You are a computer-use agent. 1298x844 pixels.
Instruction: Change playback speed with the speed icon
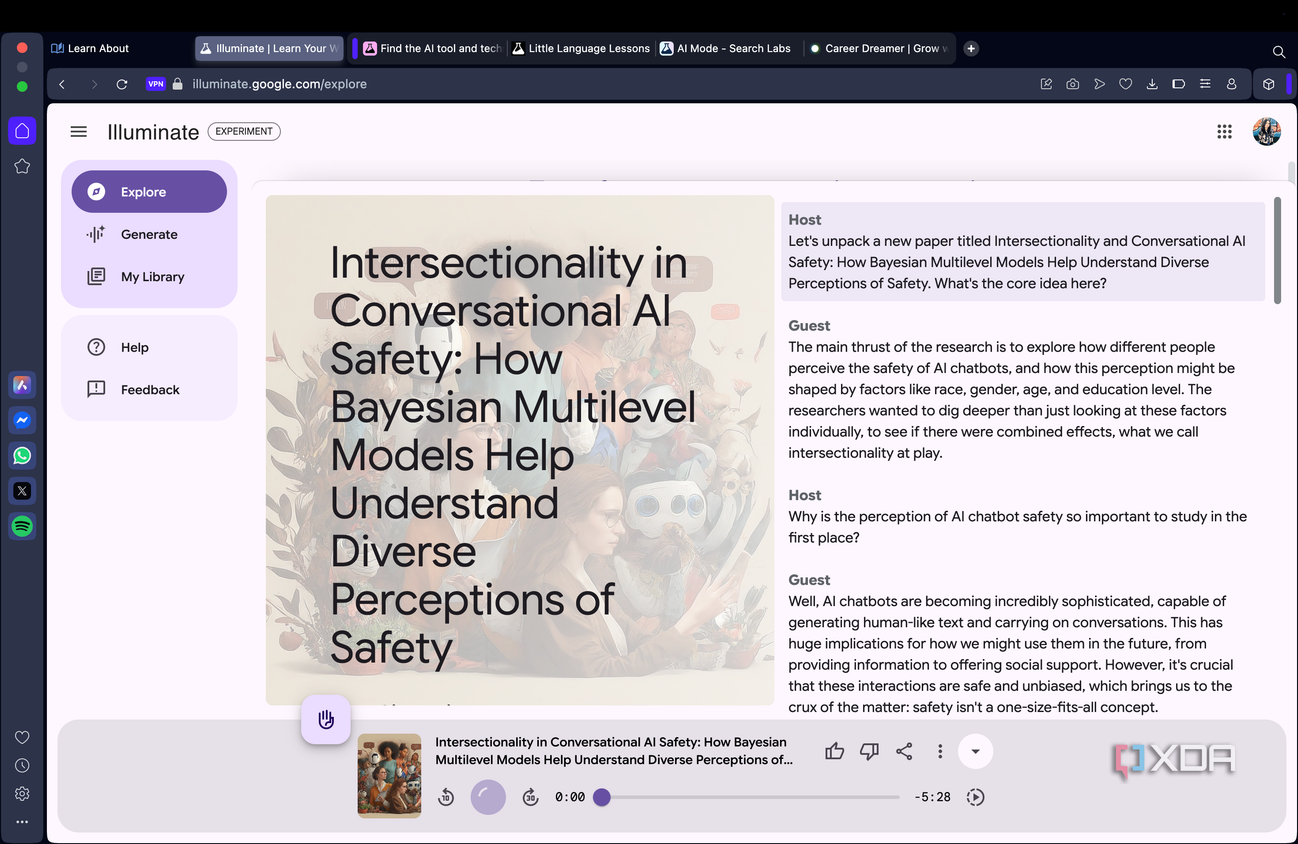(x=976, y=797)
